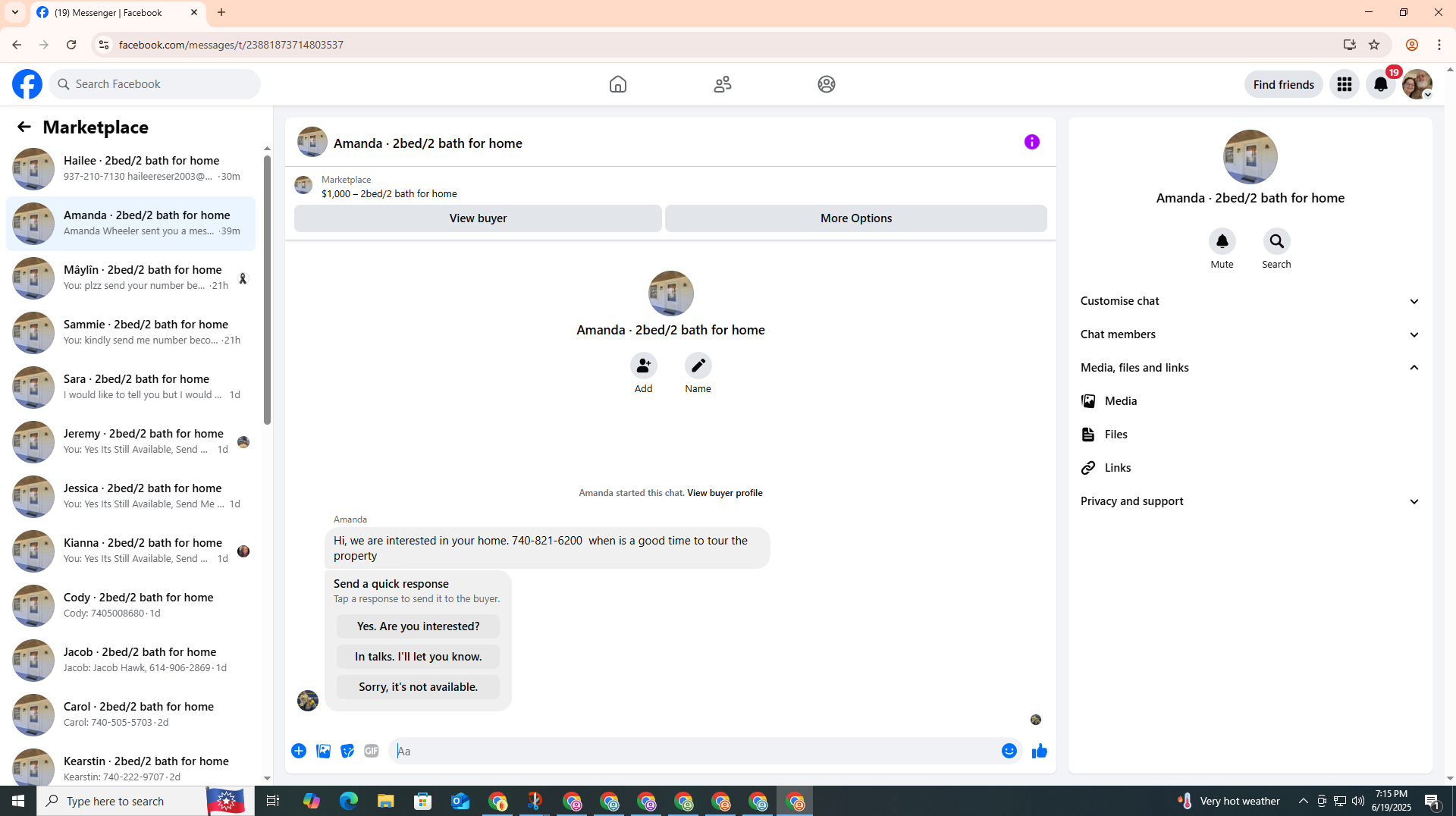The height and width of the screenshot is (816, 1456).
Task: Open the Windows Start menu
Action: 18,801
